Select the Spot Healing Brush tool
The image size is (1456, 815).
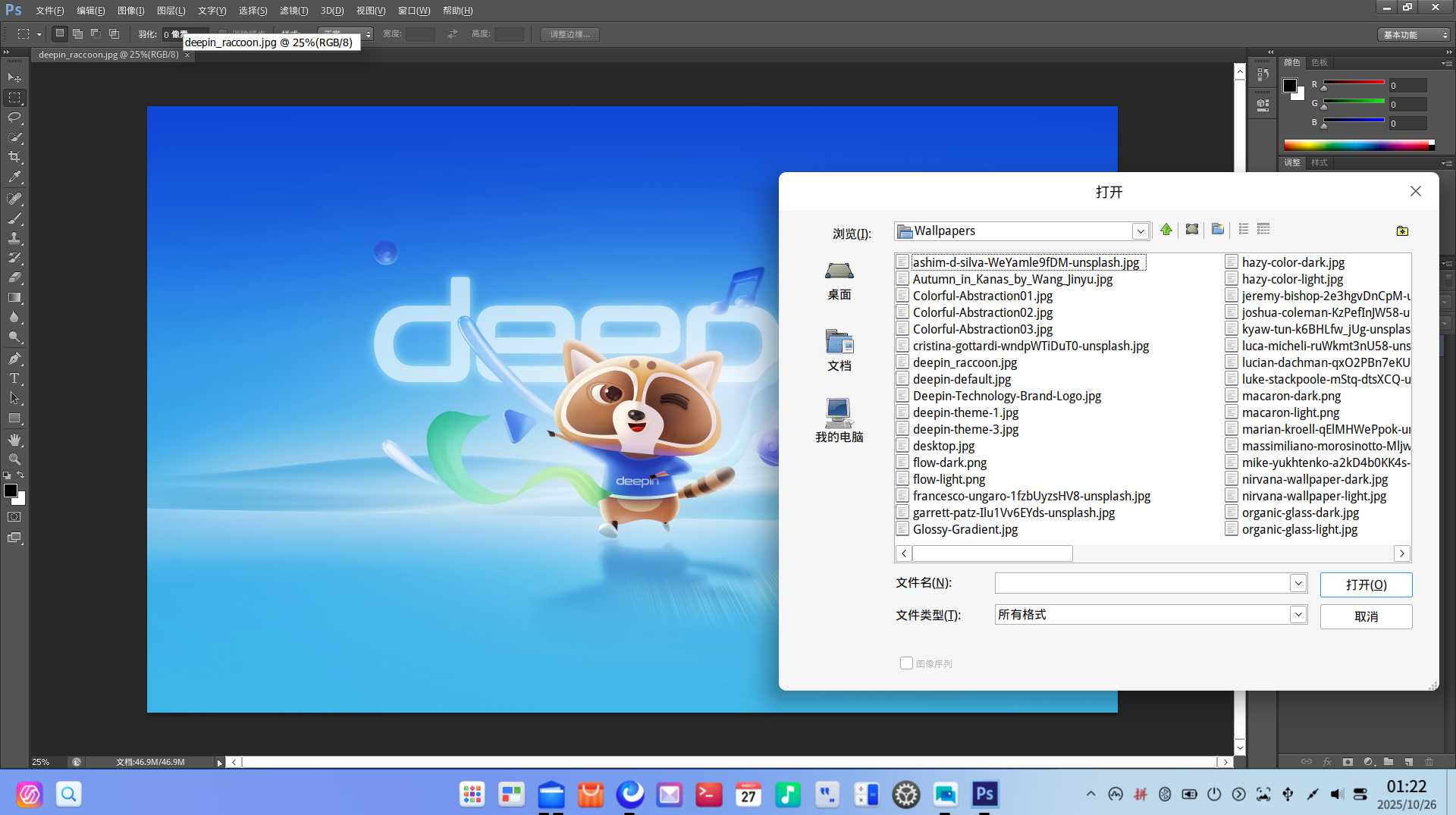(14, 199)
